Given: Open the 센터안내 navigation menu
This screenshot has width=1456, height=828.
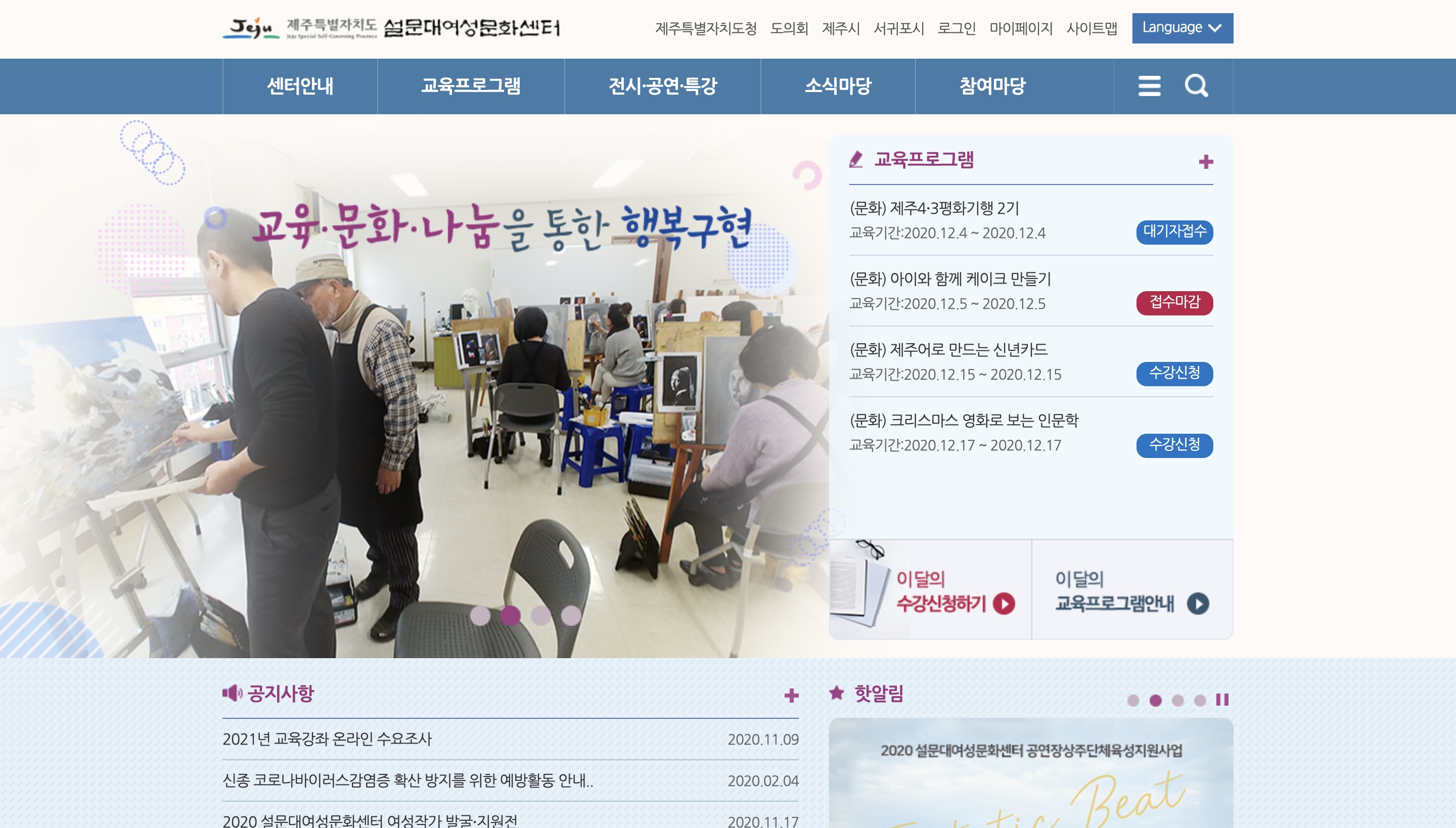Looking at the screenshot, I should [x=300, y=86].
